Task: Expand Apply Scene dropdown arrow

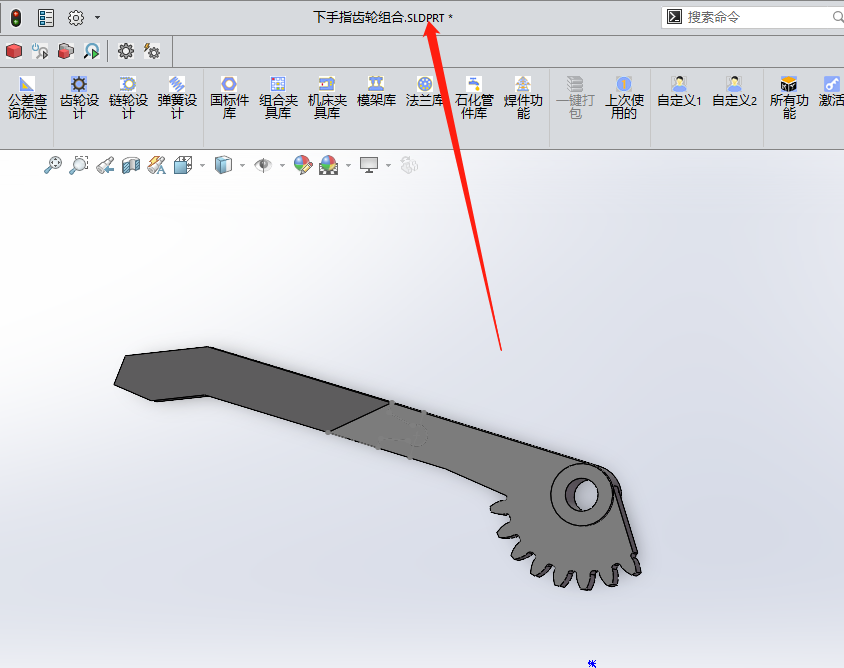Action: (x=348, y=165)
